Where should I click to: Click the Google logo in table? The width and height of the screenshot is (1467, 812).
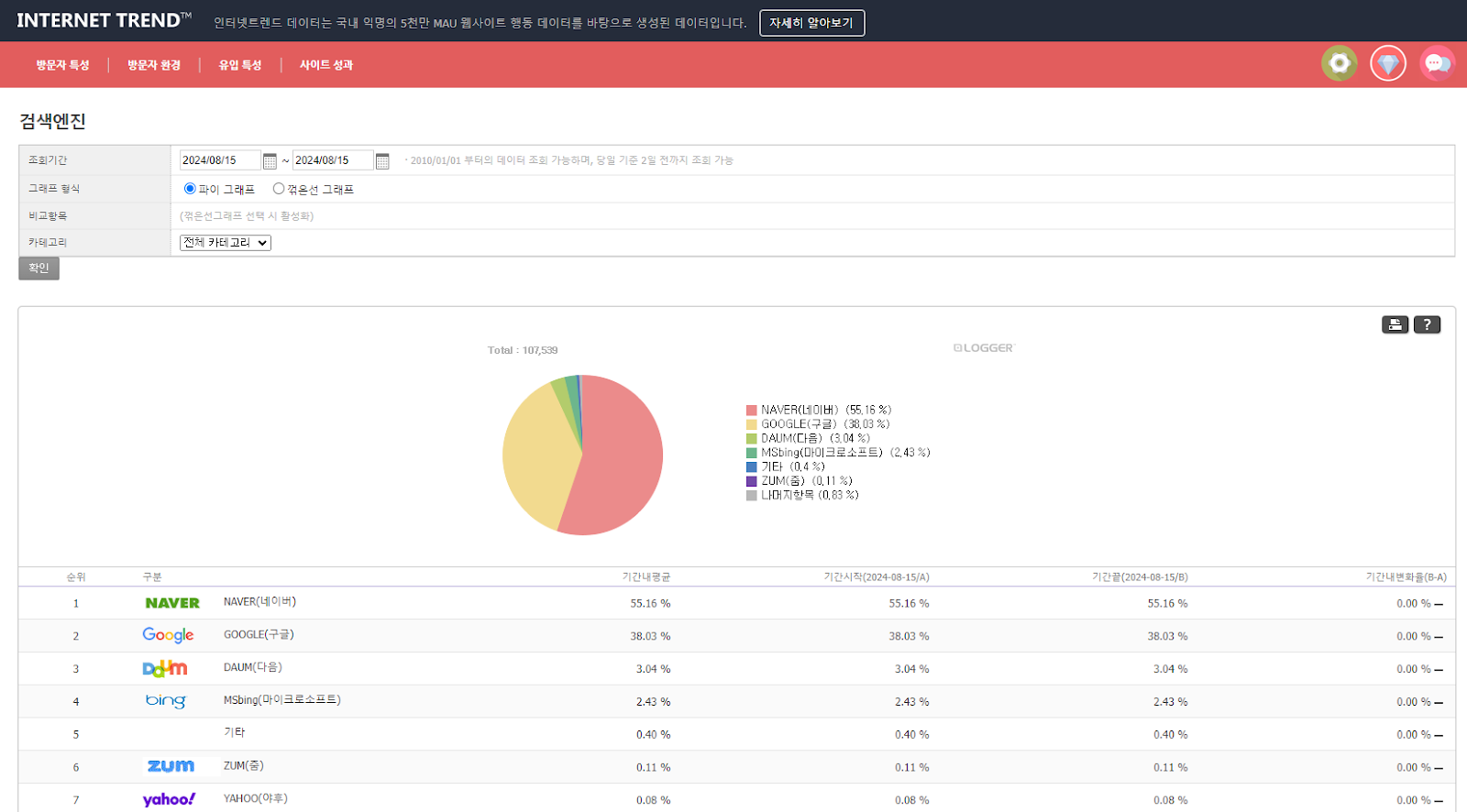pos(168,635)
